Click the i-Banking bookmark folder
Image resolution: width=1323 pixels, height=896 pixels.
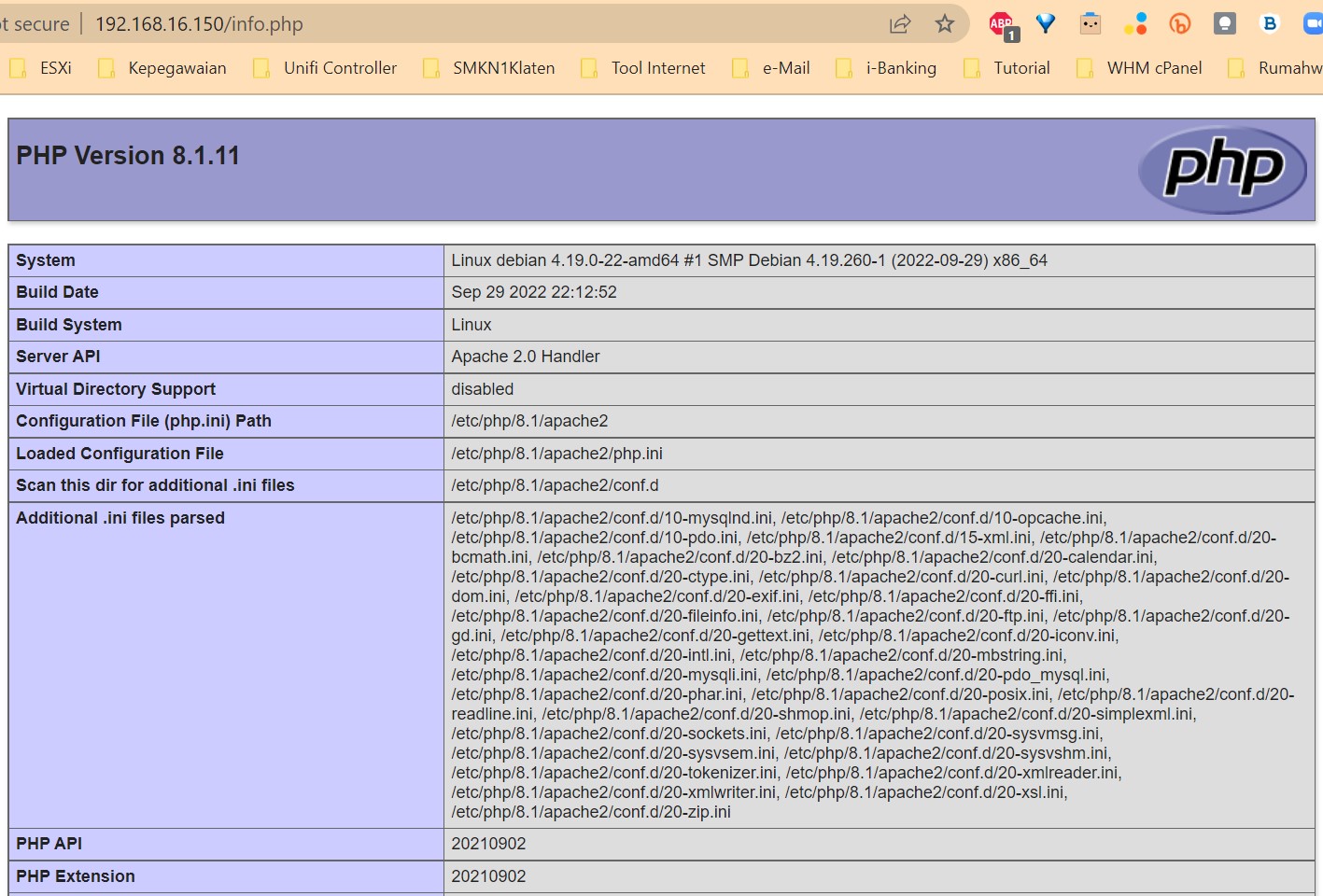tap(886, 68)
